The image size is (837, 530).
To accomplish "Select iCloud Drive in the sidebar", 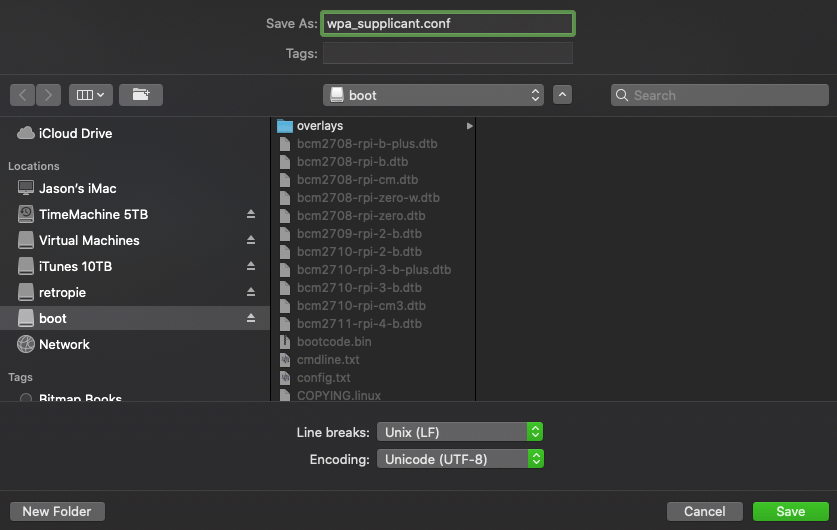I will [x=75, y=133].
